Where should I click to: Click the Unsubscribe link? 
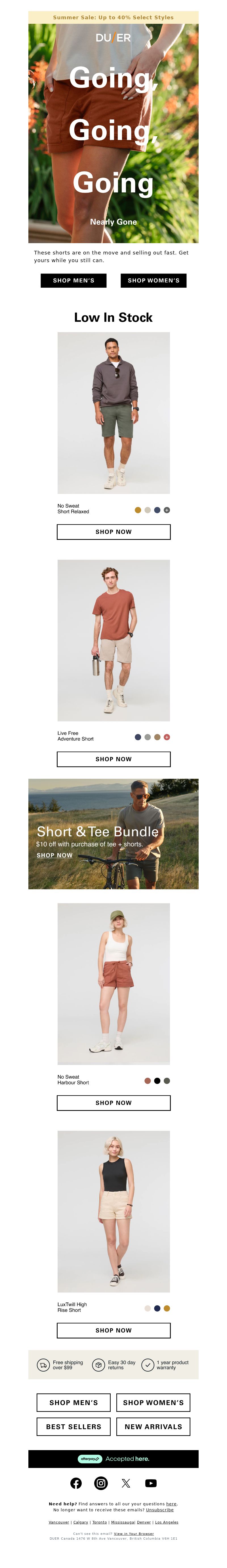(x=160, y=1510)
